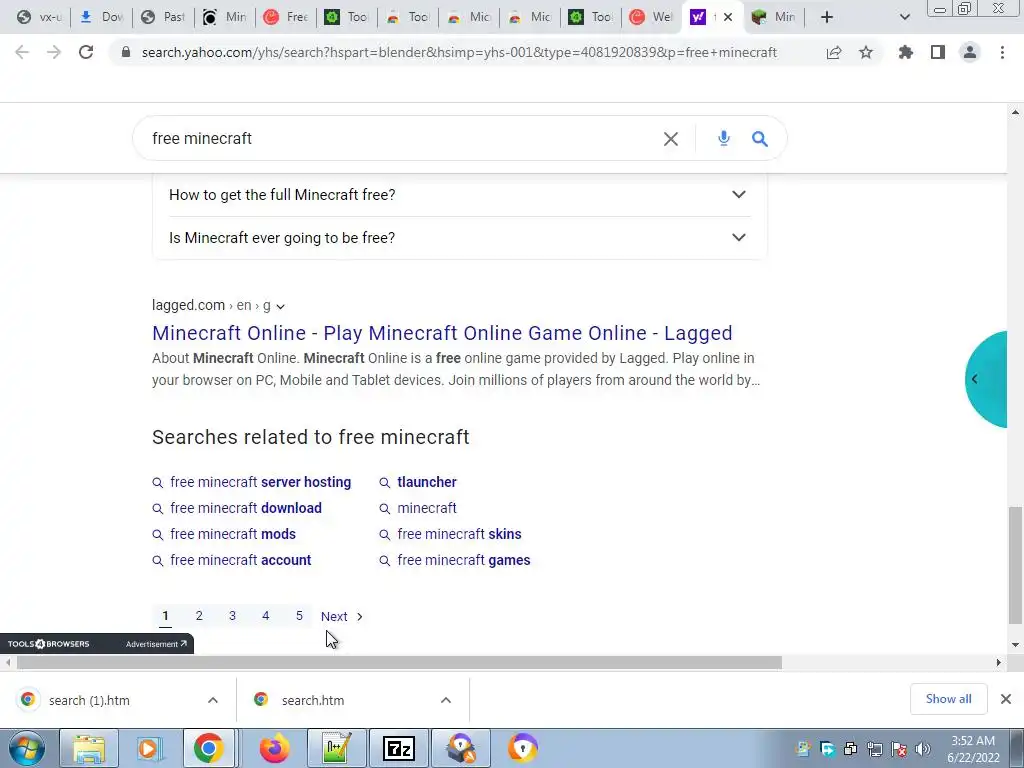Open the Windows Start menu
The image size is (1024, 768).
tap(27, 748)
